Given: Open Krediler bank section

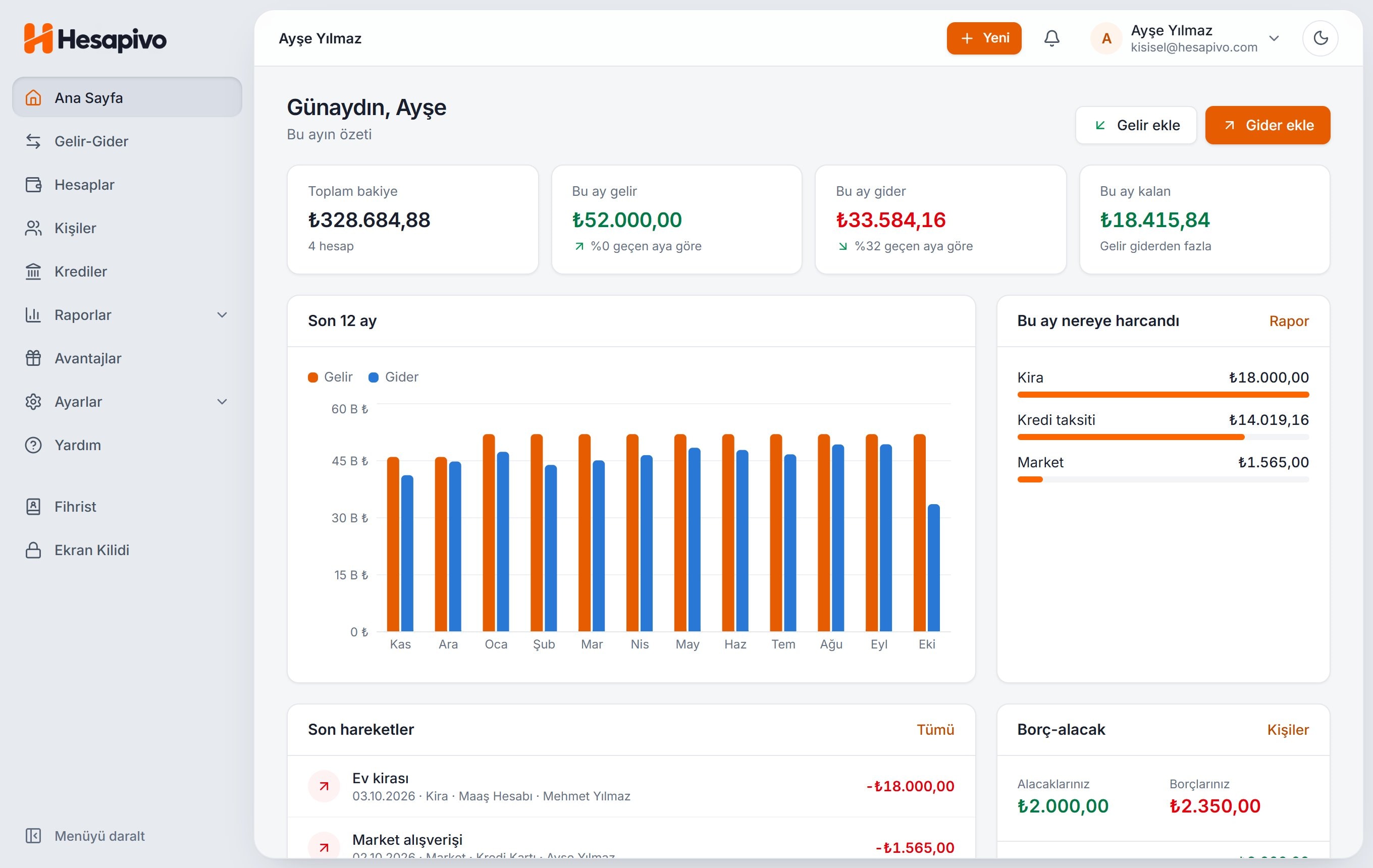Looking at the screenshot, I should pyautogui.click(x=127, y=272).
